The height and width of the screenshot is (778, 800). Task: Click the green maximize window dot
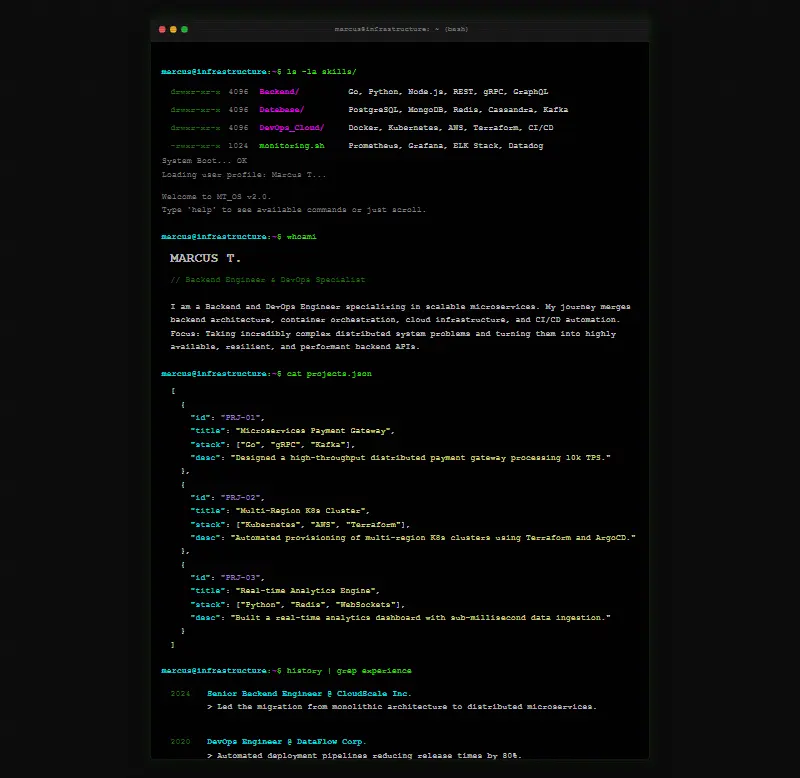click(x=185, y=30)
